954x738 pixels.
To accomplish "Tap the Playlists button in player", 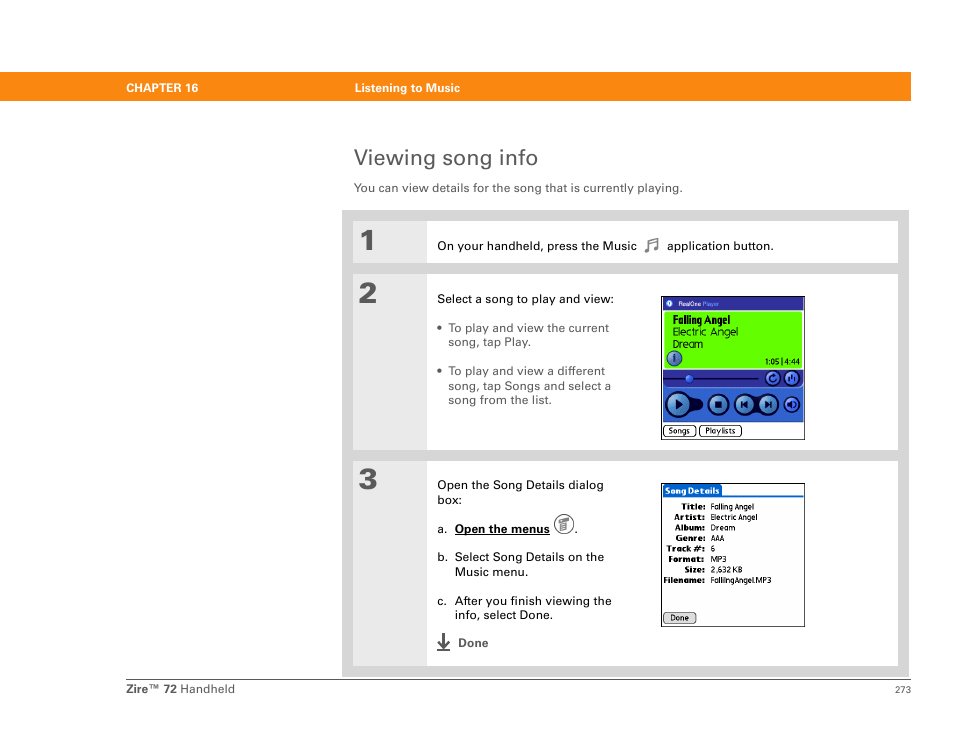I will pos(720,431).
